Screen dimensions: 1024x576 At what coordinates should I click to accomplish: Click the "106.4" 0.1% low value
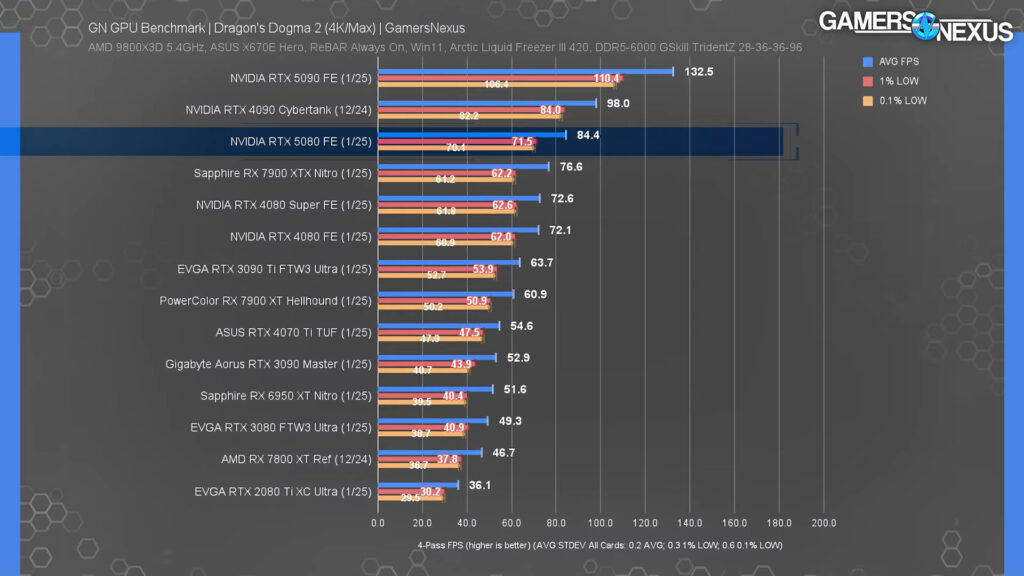(x=496, y=84)
